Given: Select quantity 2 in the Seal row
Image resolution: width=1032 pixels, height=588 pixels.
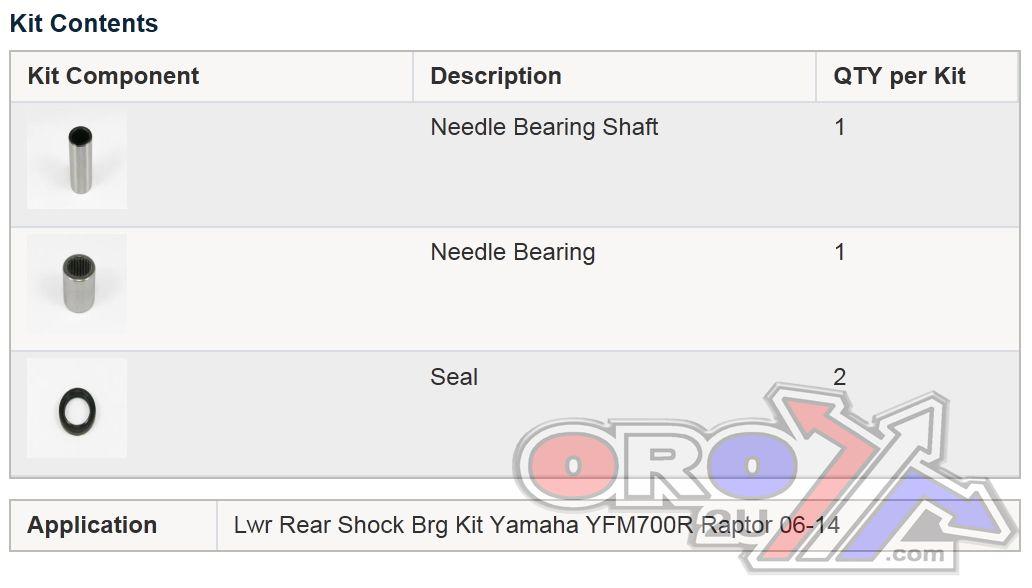Looking at the screenshot, I should tap(840, 377).
